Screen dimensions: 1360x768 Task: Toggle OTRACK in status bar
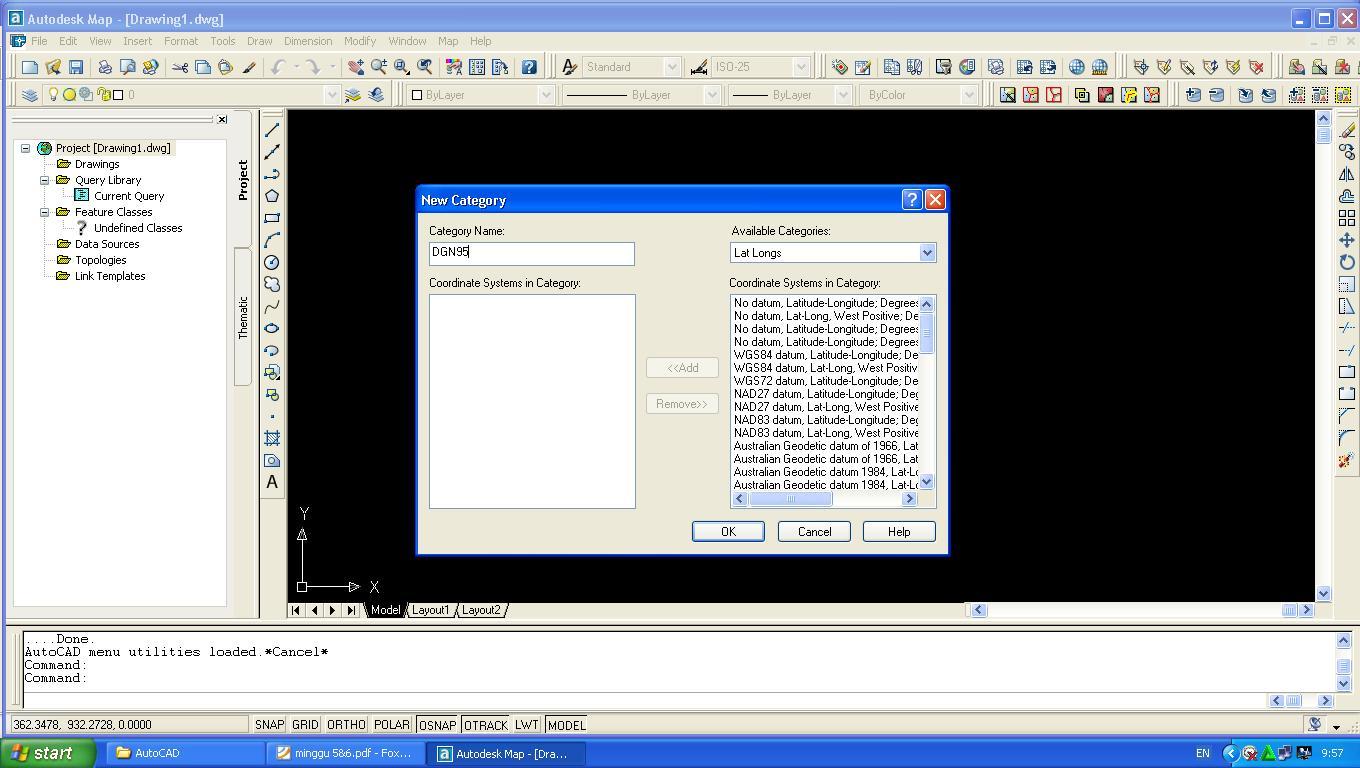486,725
